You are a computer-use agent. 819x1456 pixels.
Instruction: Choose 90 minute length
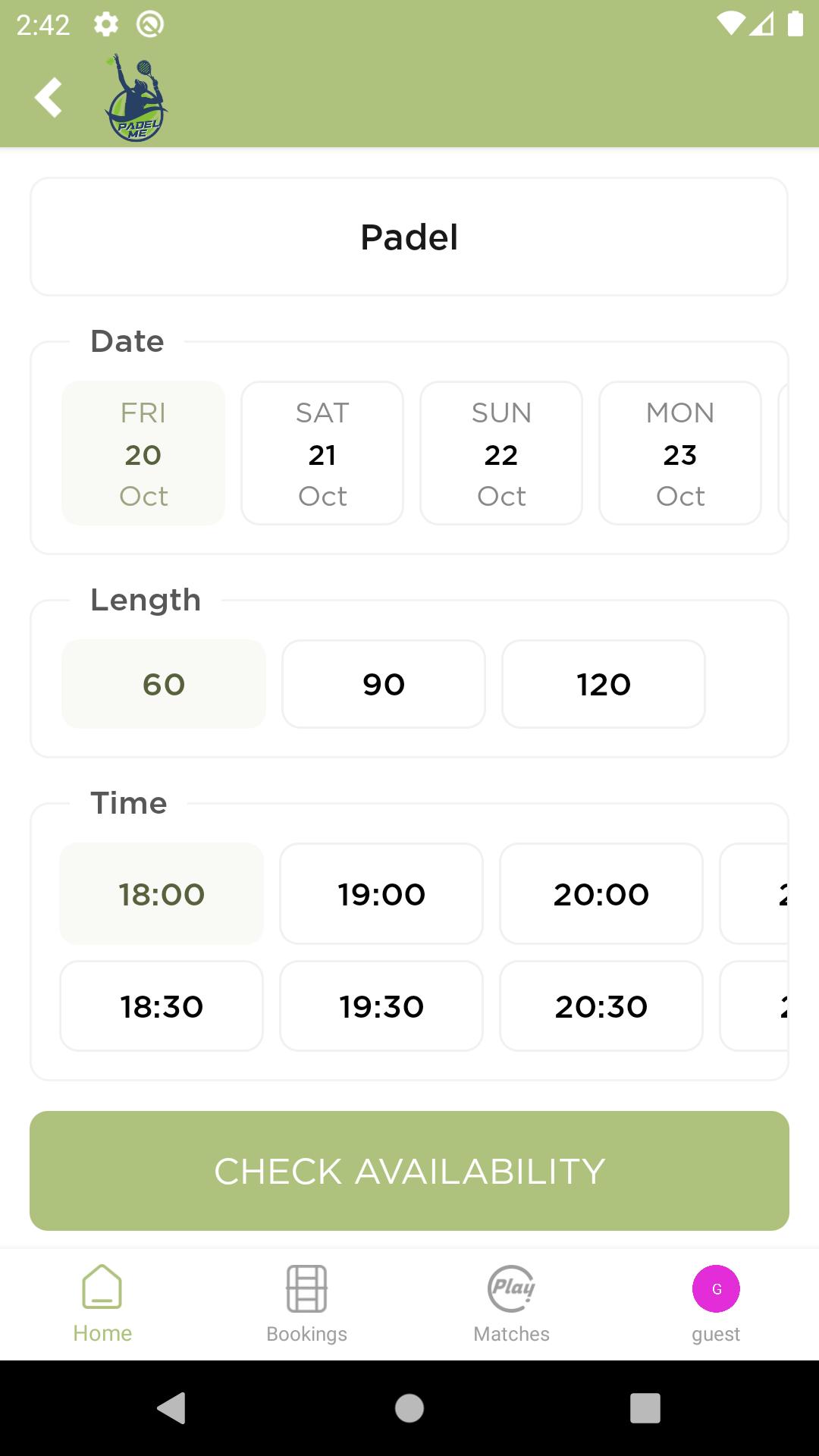pos(384,684)
